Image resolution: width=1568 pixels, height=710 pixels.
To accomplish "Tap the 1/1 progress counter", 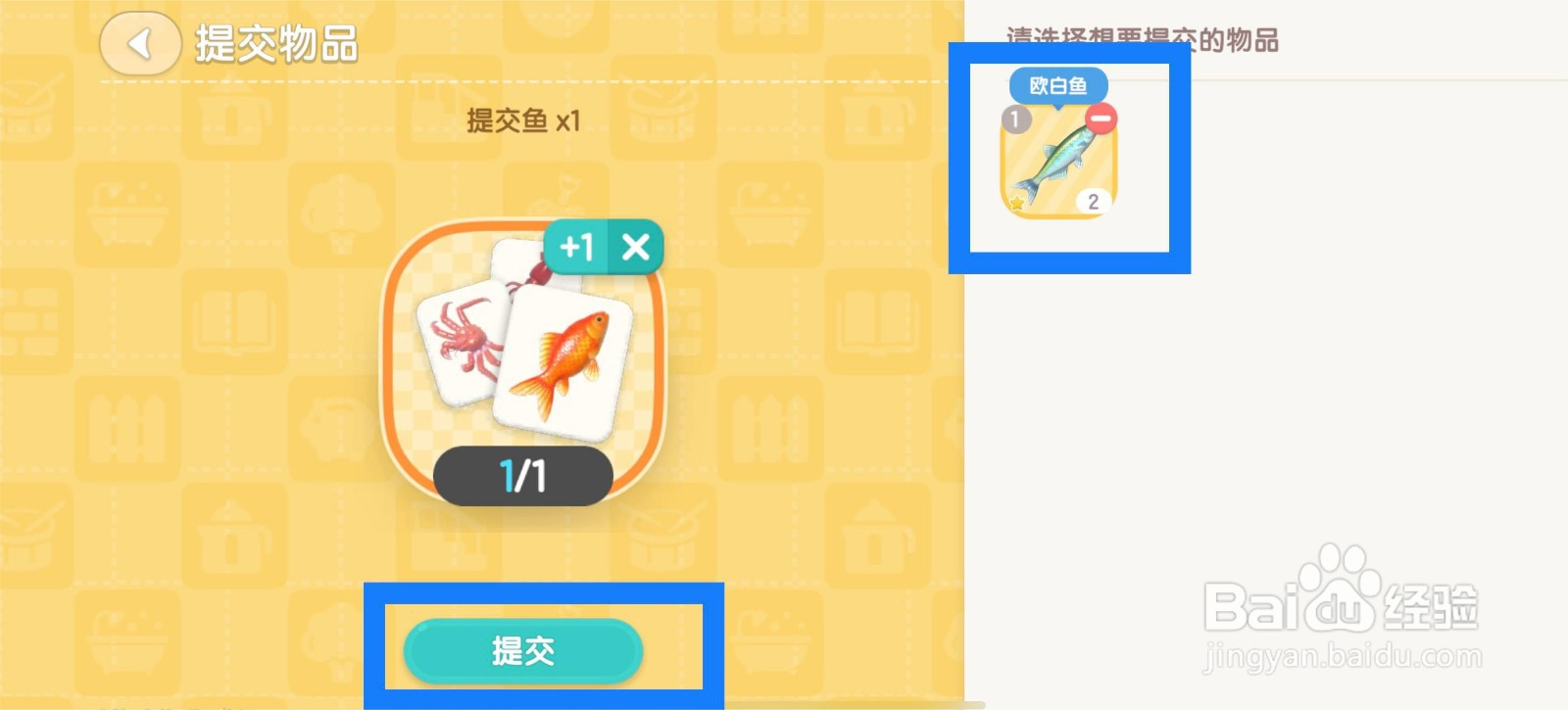I will point(523,476).
